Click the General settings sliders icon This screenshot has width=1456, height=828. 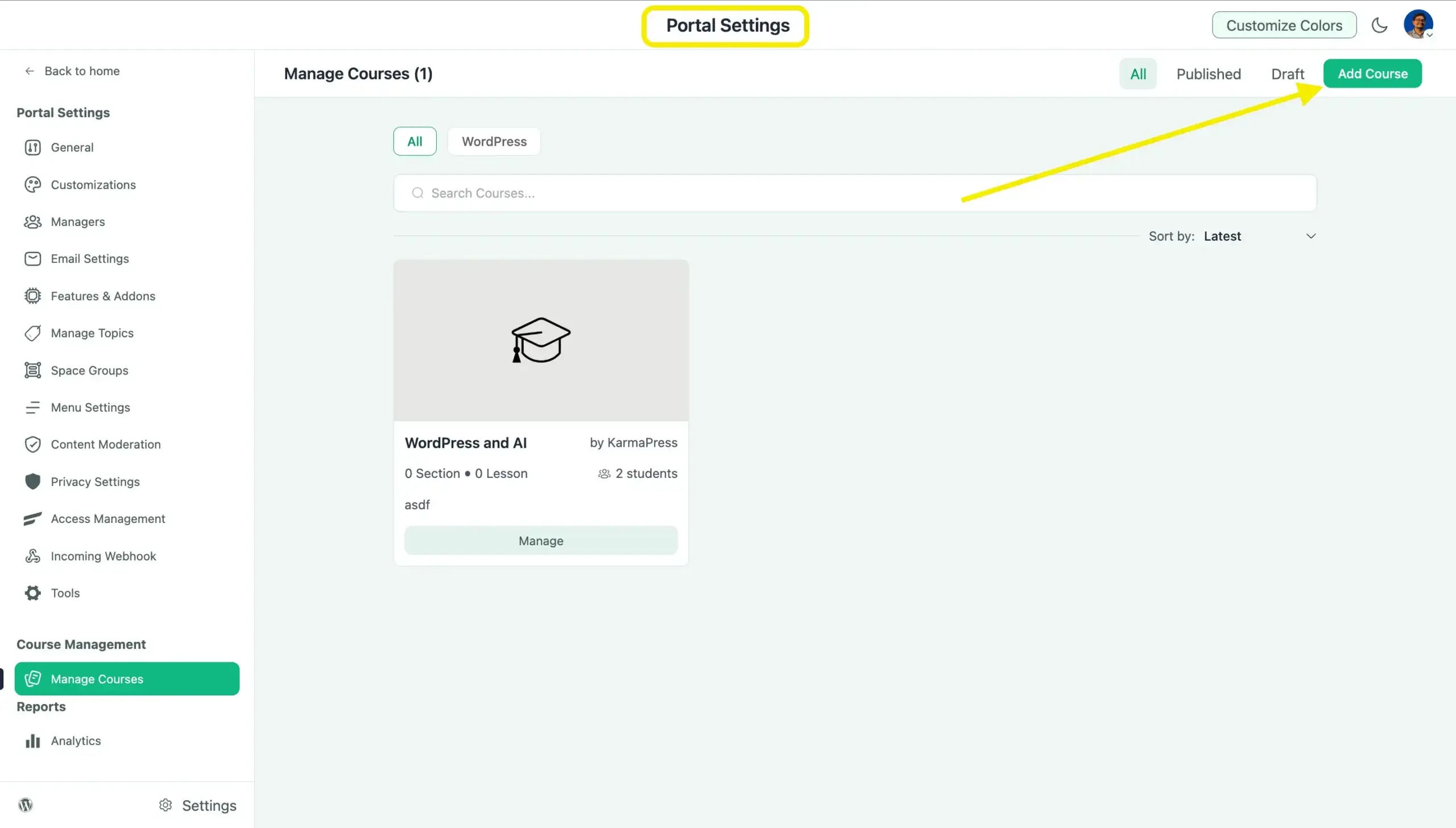point(32,147)
